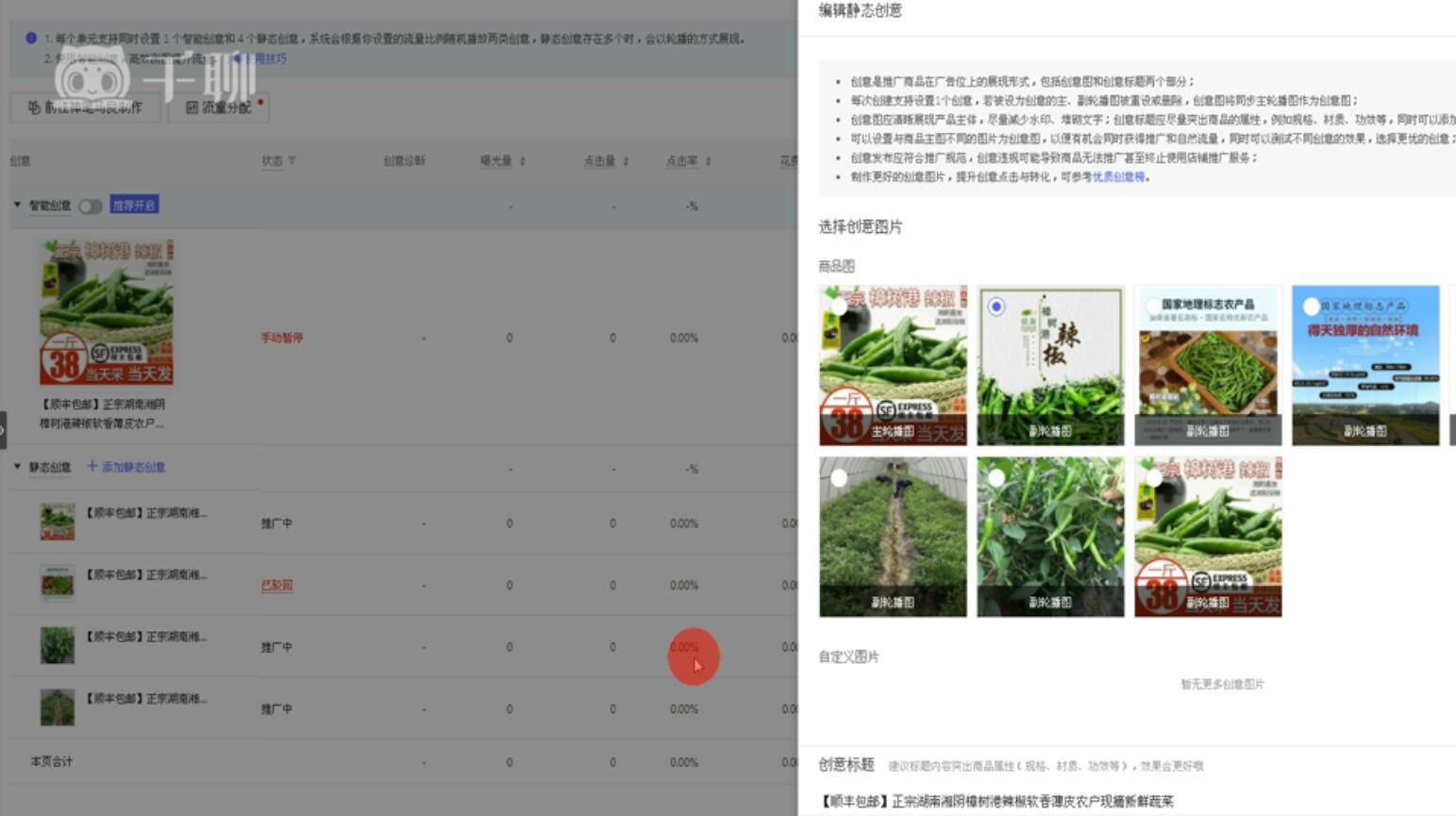This screenshot has width=1456, height=816.
Task: Click the 推荐开启 badge
Action: pos(134,205)
